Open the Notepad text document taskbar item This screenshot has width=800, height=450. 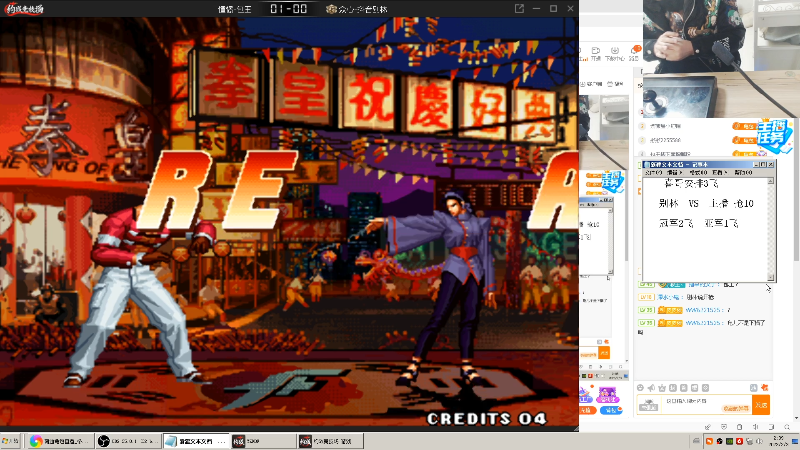[x=196, y=441]
